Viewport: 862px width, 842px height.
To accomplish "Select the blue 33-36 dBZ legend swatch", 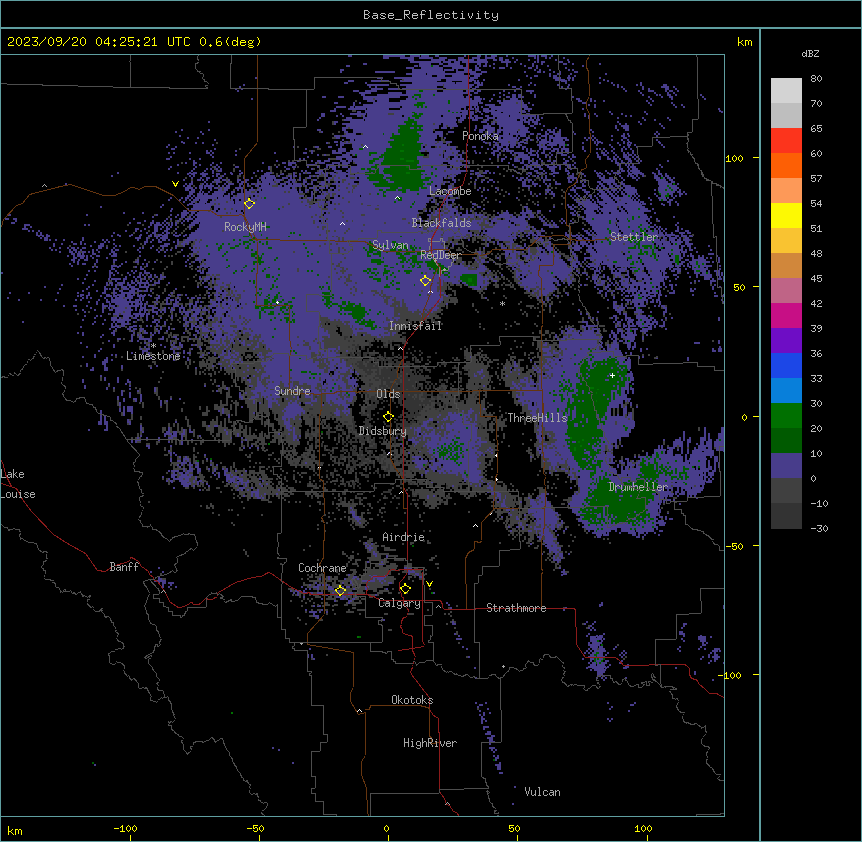I will 786,365.
